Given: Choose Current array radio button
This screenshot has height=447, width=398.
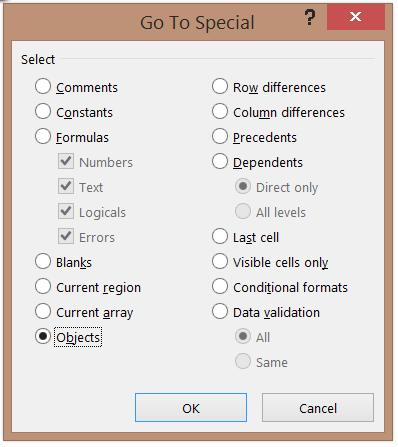Looking at the screenshot, I should click(43, 311).
